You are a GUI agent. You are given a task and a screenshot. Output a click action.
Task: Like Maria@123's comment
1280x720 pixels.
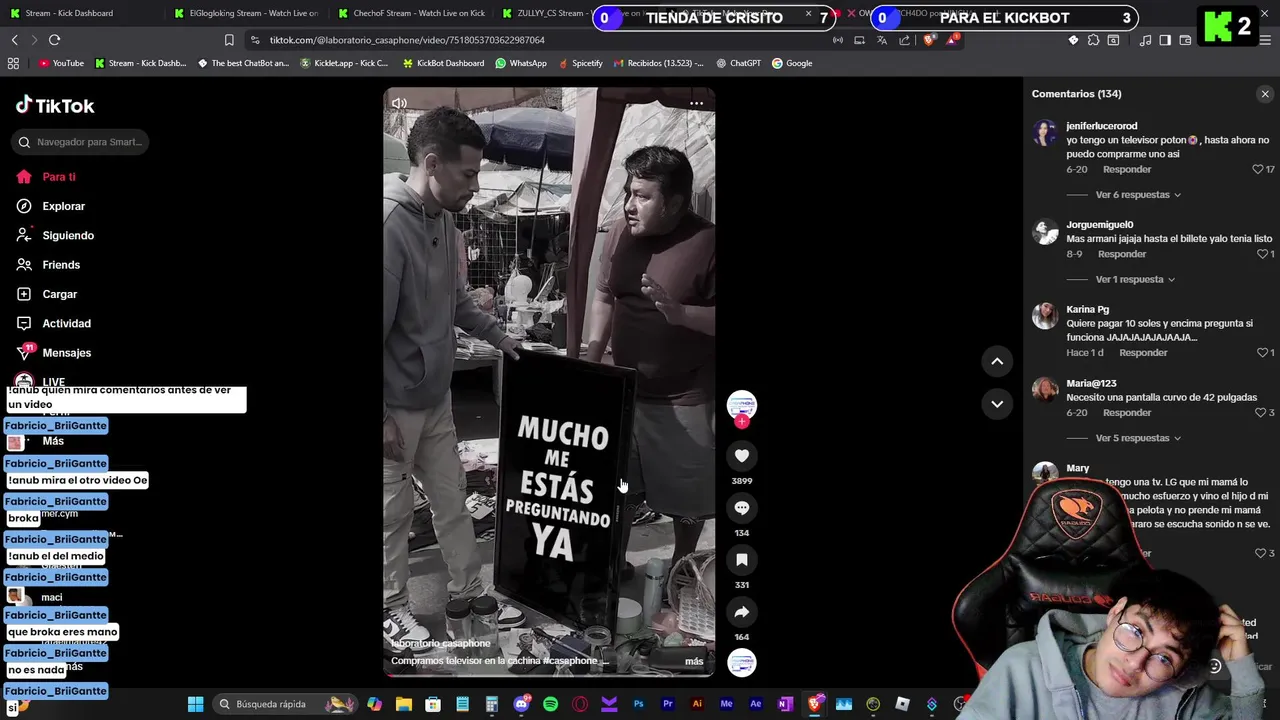point(1260,413)
